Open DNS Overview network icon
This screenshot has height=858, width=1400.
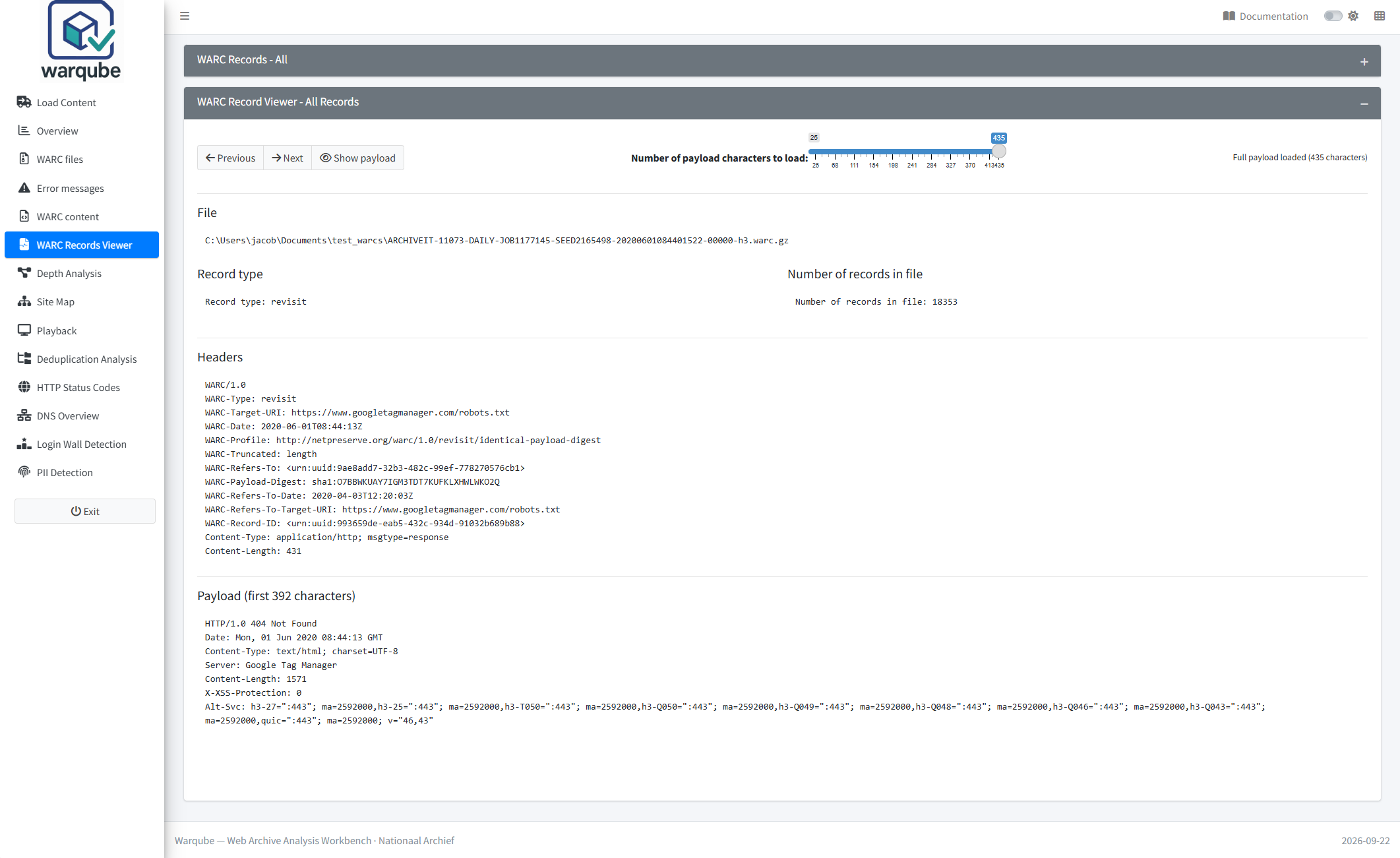click(x=24, y=415)
